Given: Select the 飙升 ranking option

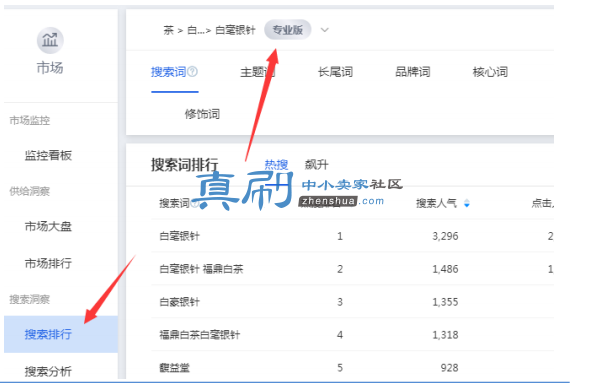Looking at the screenshot, I should [x=316, y=165].
